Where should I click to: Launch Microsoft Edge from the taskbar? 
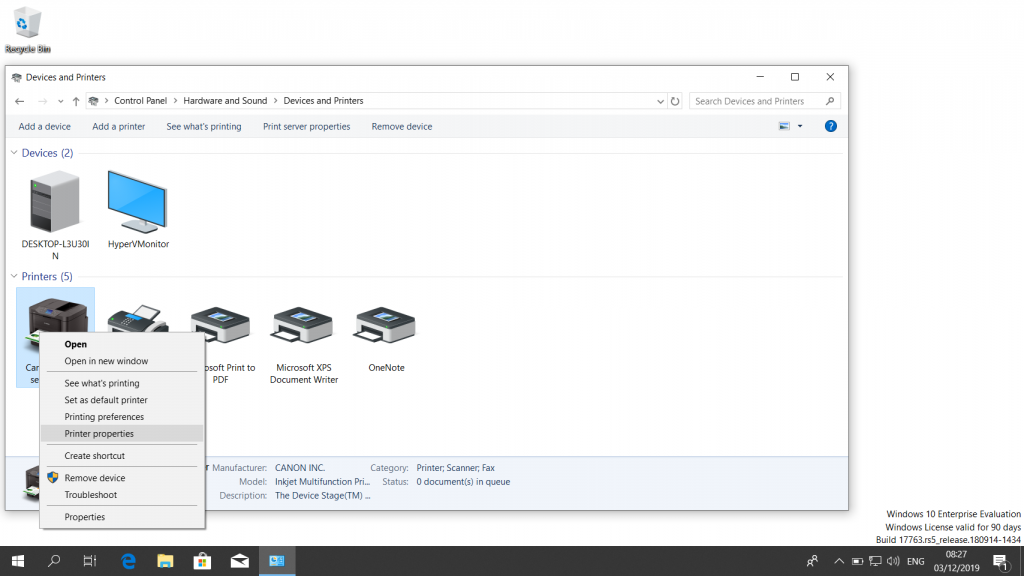tap(128, 561)
